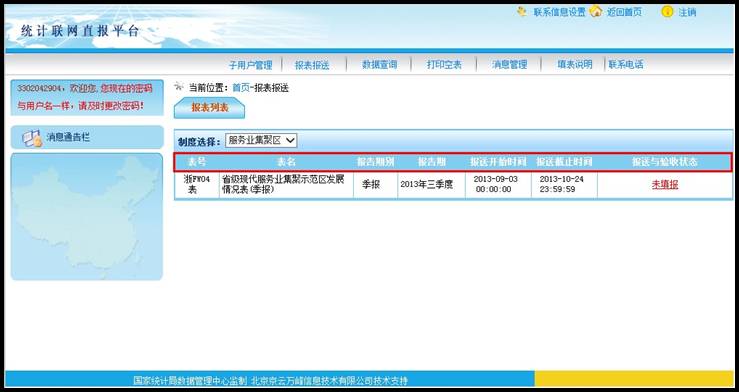Click the 首页 breadcrumb link
The width and height of the screenshot is (739, 392).
(x=241, y=88)
